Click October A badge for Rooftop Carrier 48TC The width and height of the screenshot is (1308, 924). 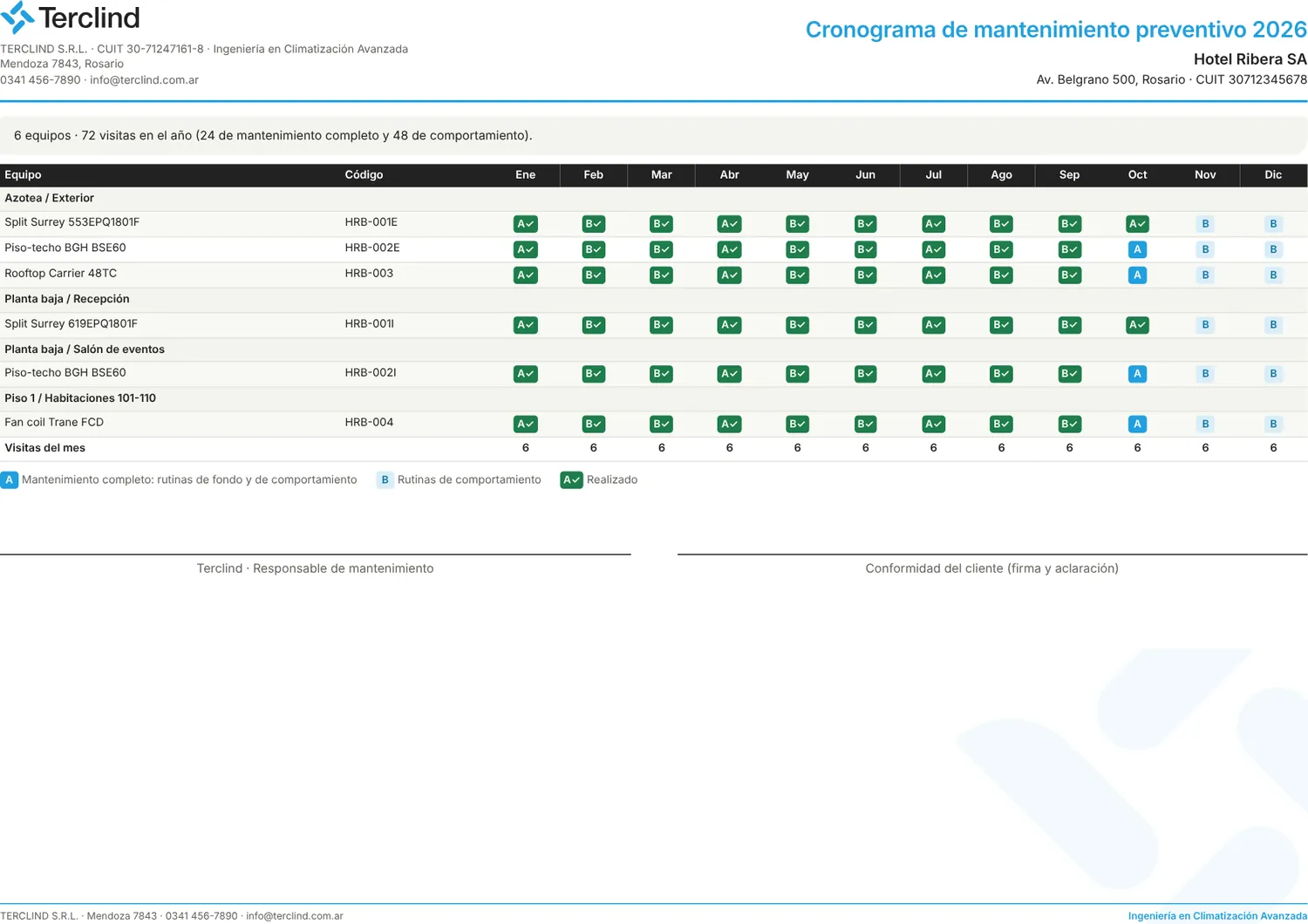tap(1137, 275)
